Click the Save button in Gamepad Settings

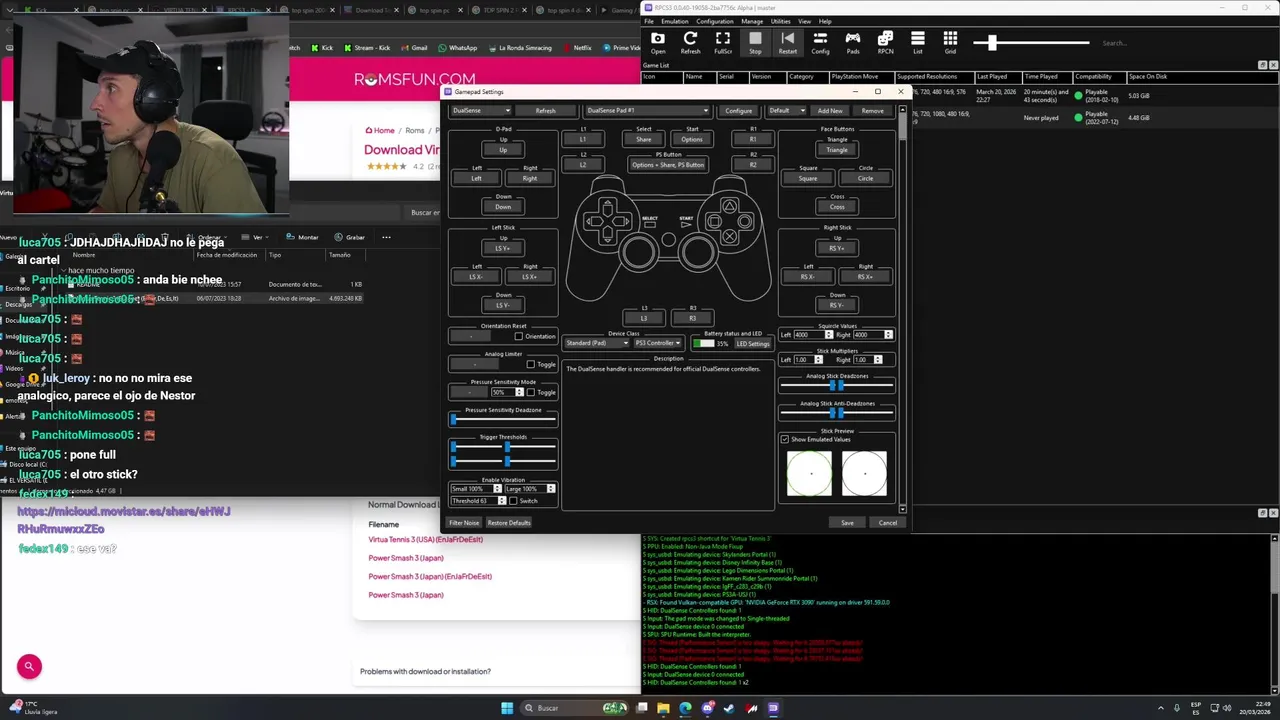[847, 523]
